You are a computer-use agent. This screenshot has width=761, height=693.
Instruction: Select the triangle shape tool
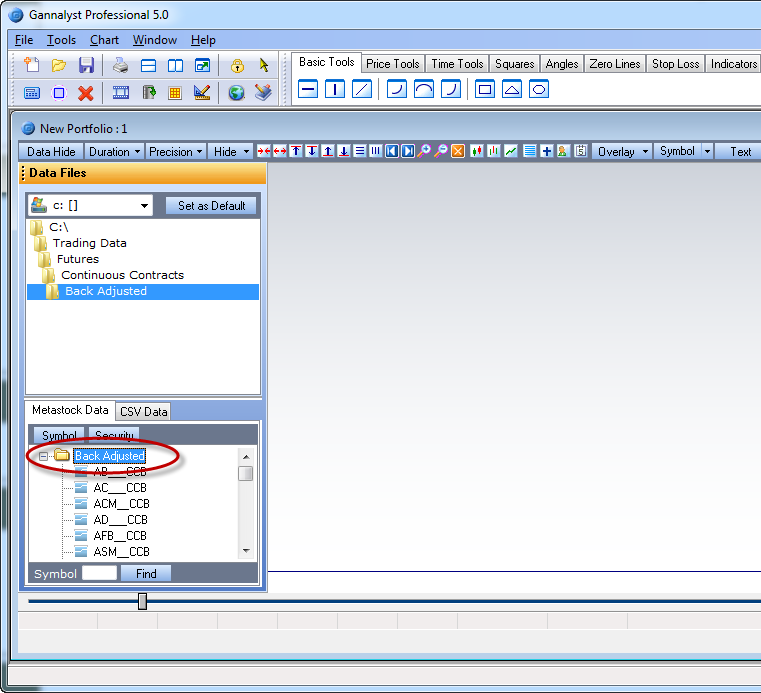512,89
